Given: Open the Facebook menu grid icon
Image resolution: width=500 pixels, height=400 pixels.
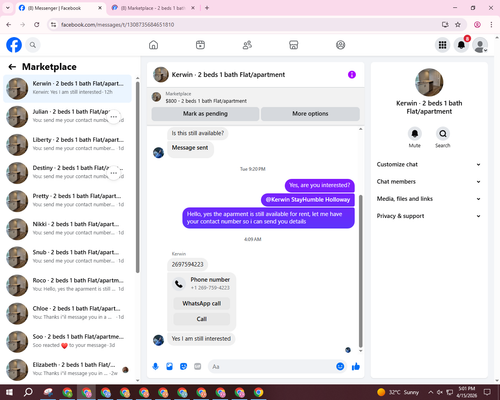Looking at the screenshot, I should tap(442, 45).
